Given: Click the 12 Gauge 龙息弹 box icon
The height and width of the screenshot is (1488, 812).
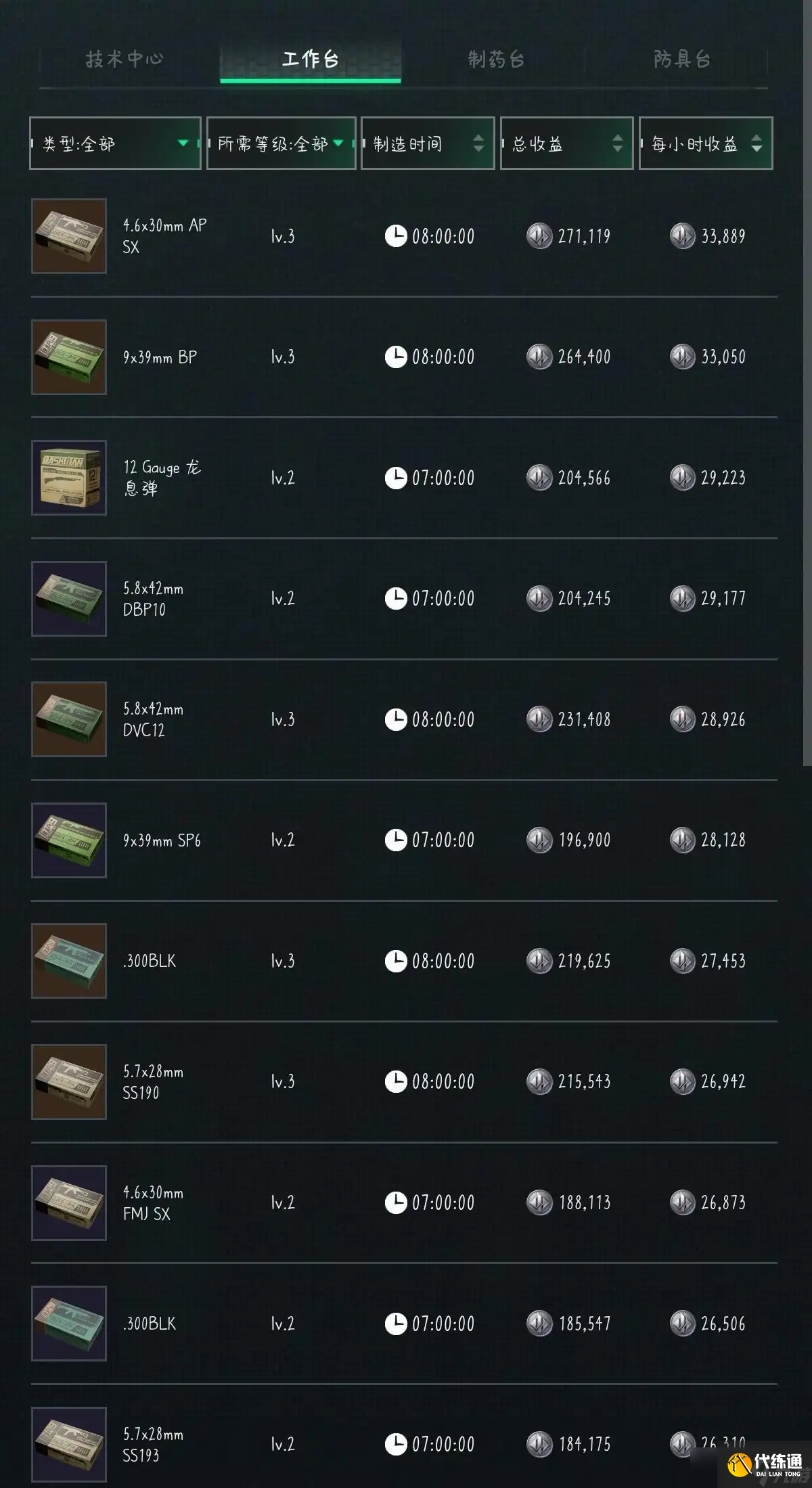Looking at the screenshot, I should (x=69, y=478).
